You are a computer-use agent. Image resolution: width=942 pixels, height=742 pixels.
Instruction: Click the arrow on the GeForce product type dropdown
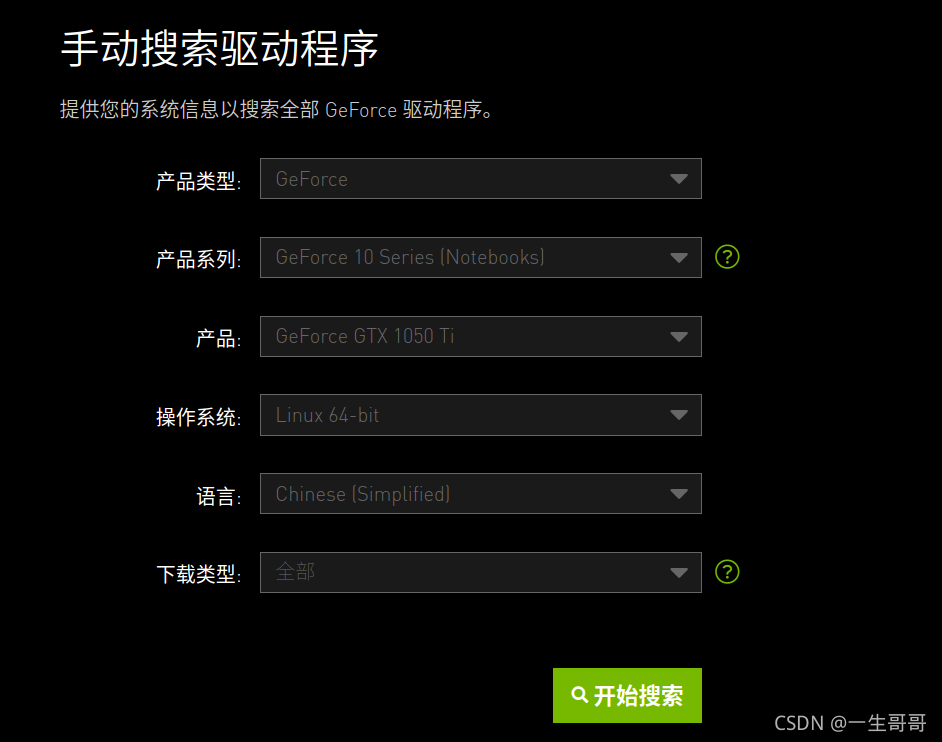point(679,179)
